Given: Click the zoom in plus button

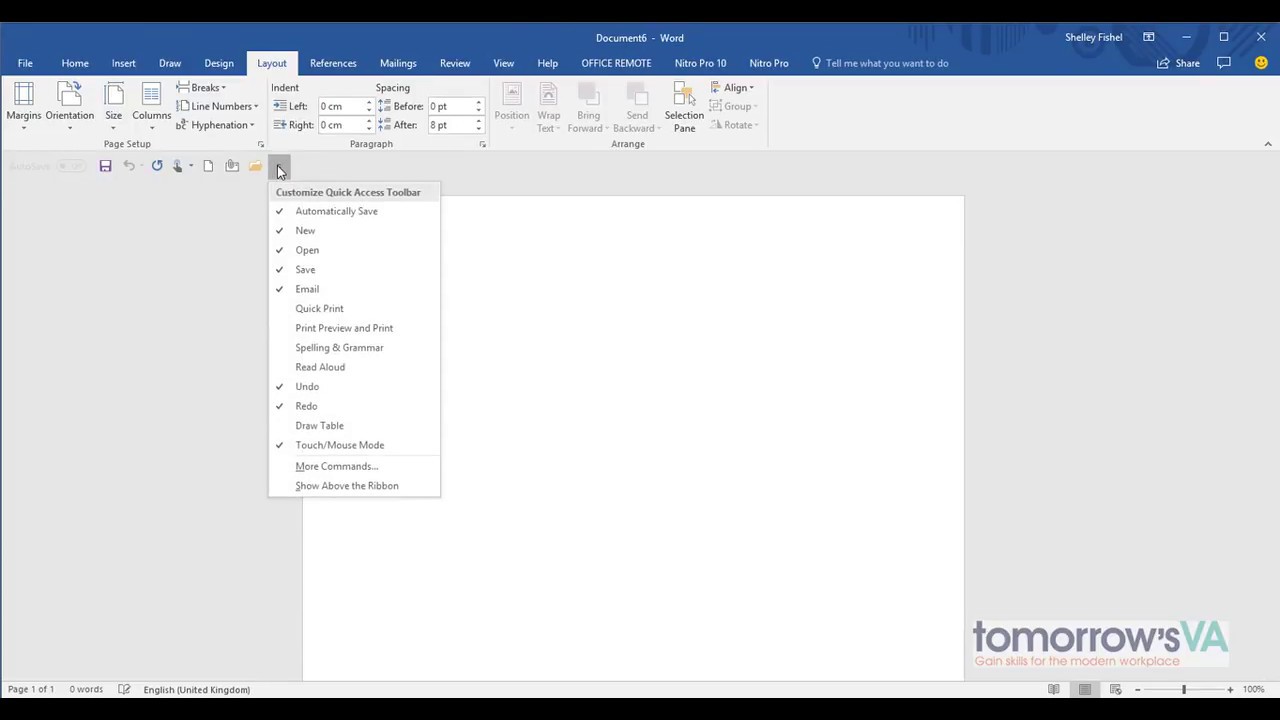Looking at the screenshot, I should pyautogui.click(x=1230, y=689).
